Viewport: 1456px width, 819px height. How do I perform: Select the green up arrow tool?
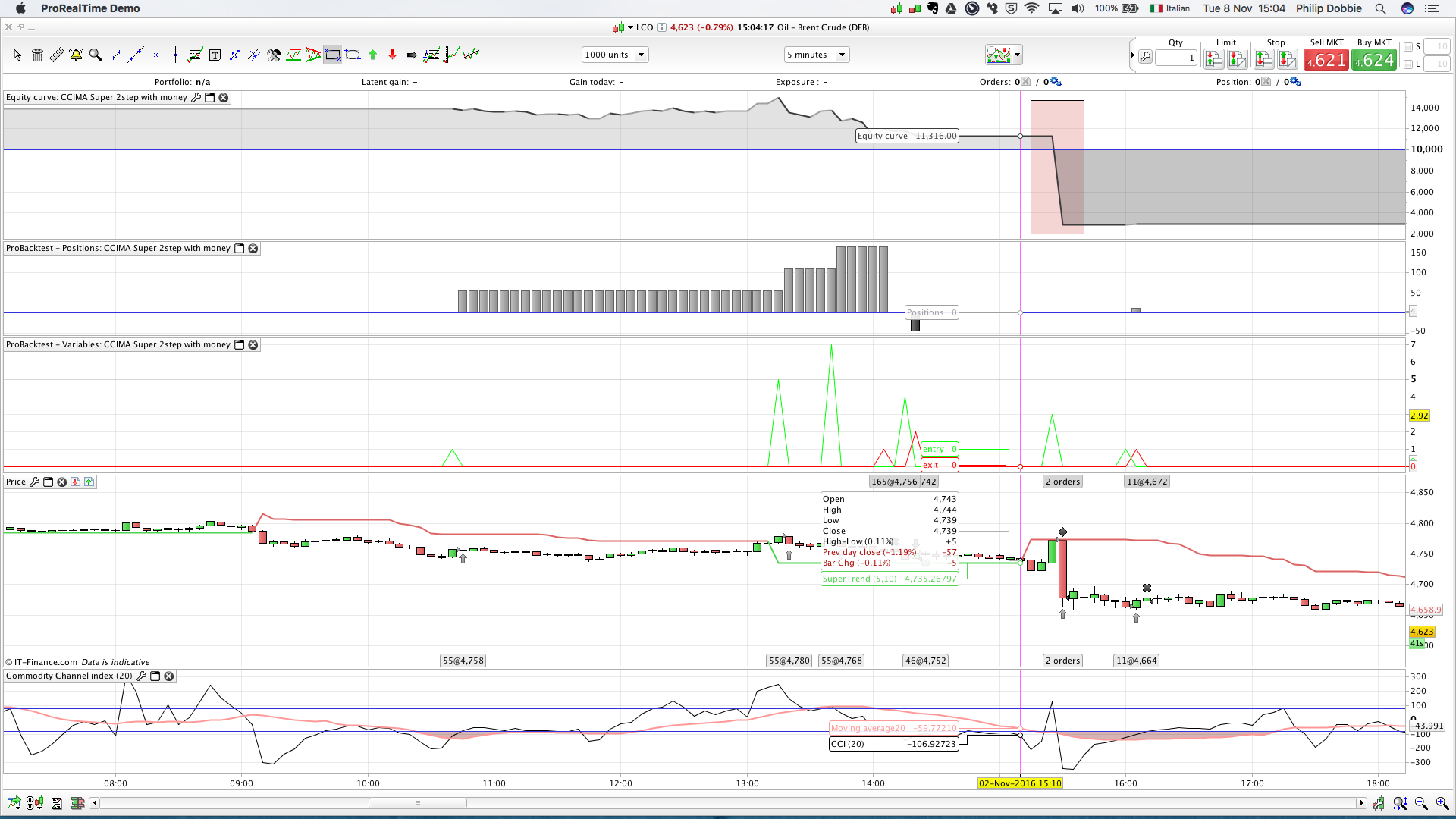point(372,55)
